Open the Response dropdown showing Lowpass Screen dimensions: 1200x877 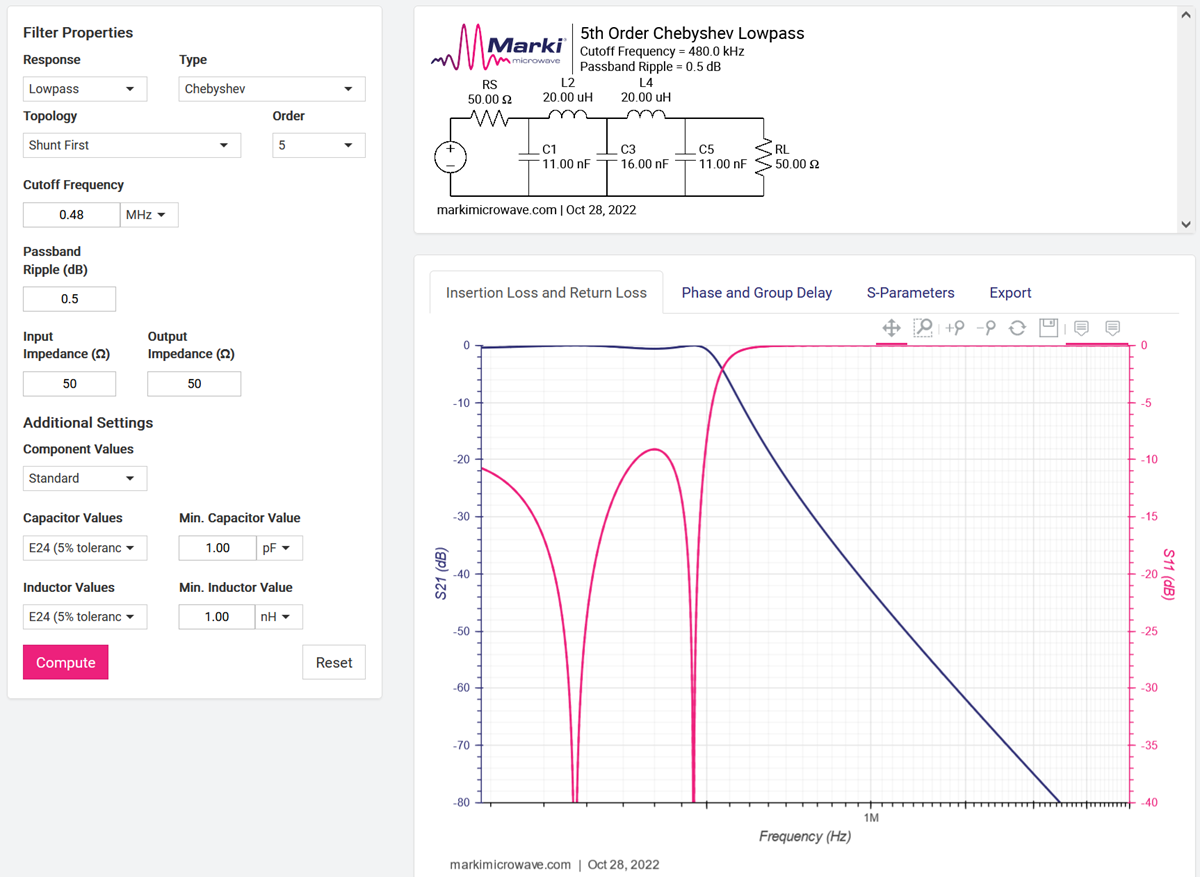[84, 89]
